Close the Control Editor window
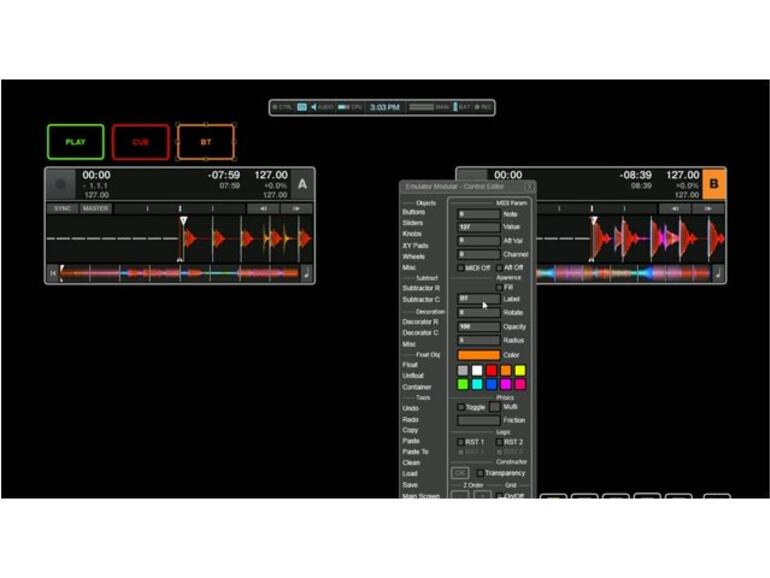The height and width of the screenshot is (578, 770). [529, 187]
